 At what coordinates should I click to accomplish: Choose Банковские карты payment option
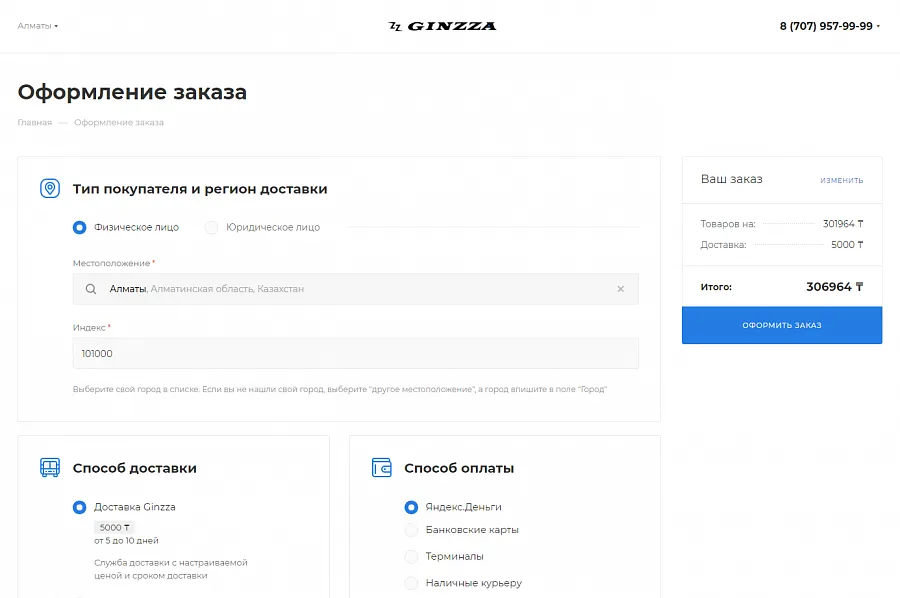(x=411, y=530)
